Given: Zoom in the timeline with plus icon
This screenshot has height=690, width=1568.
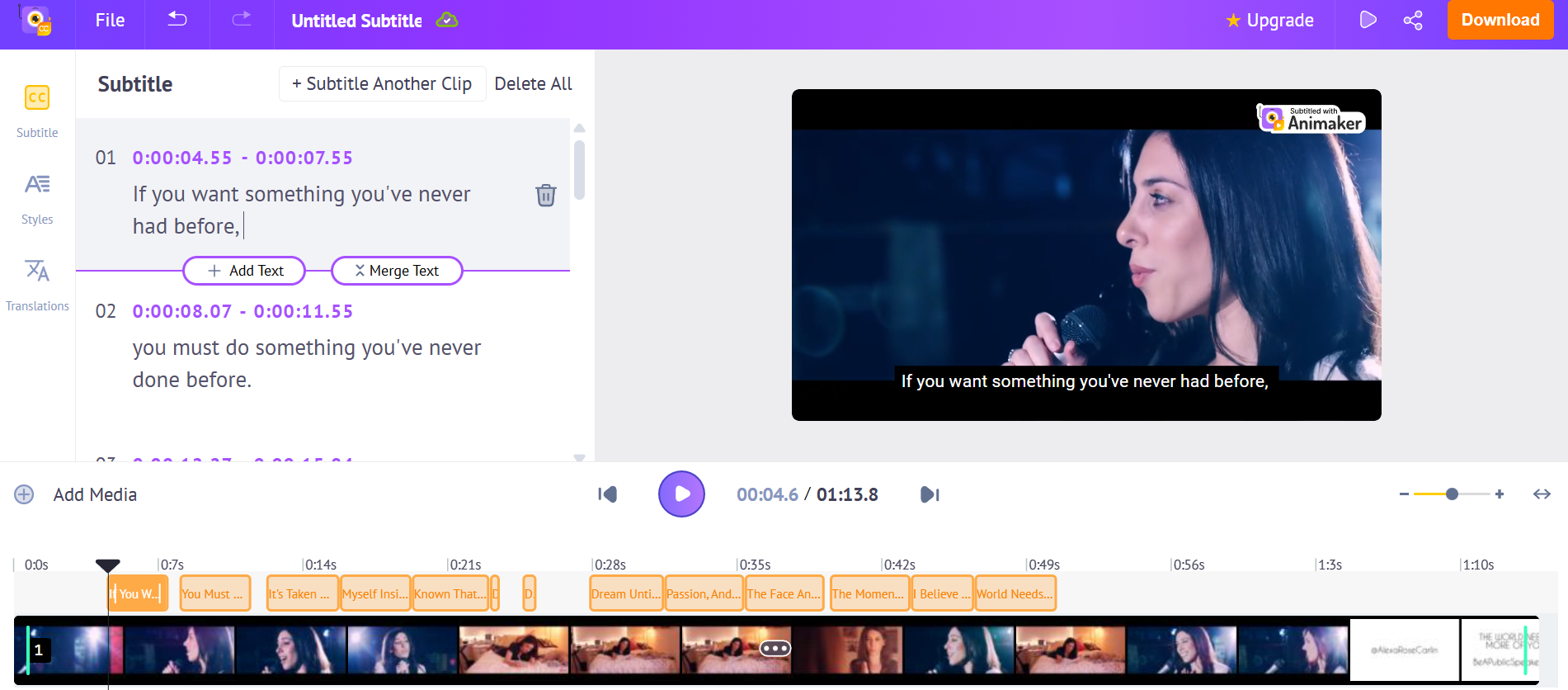Looking at the screenshot, I should 1500,494.
